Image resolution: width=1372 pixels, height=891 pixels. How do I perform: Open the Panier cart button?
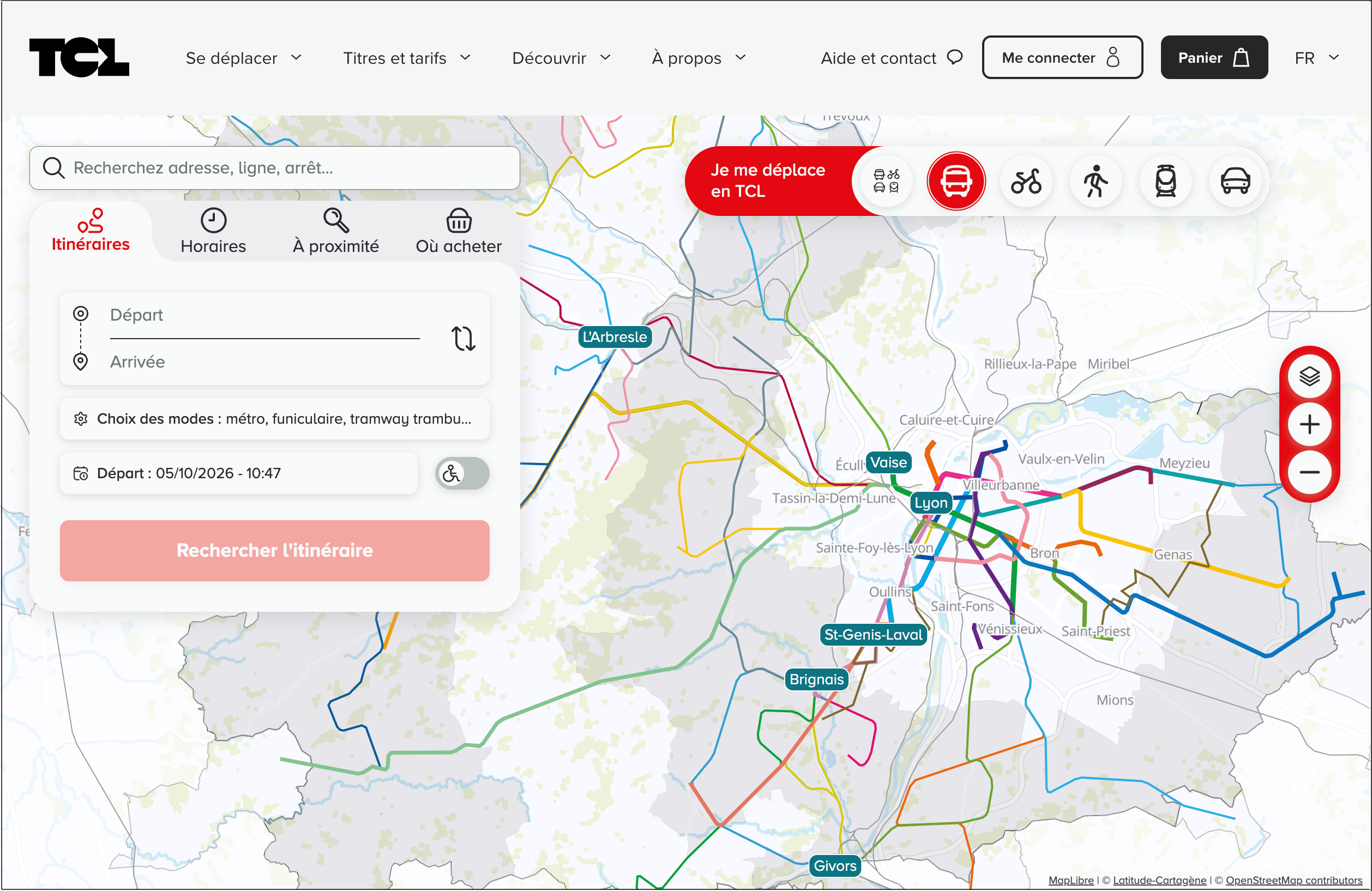pyautogui.click(x=1213, y=57)
